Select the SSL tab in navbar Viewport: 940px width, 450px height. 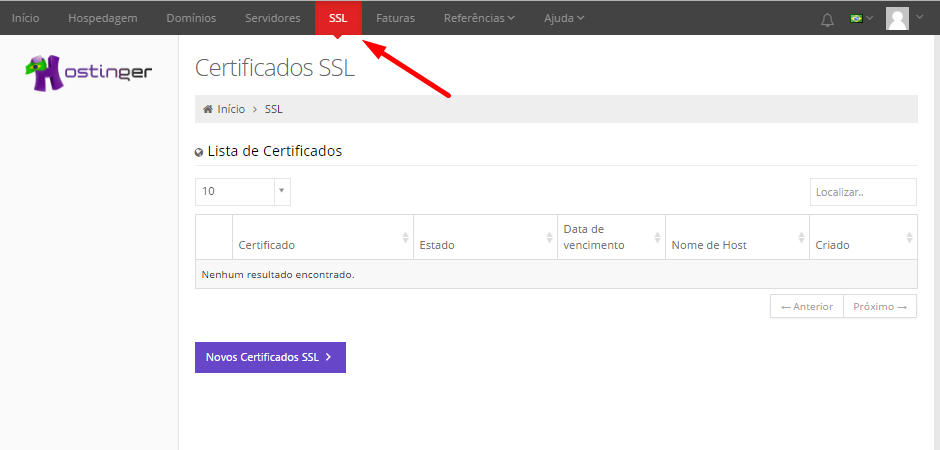click(338, 18)
